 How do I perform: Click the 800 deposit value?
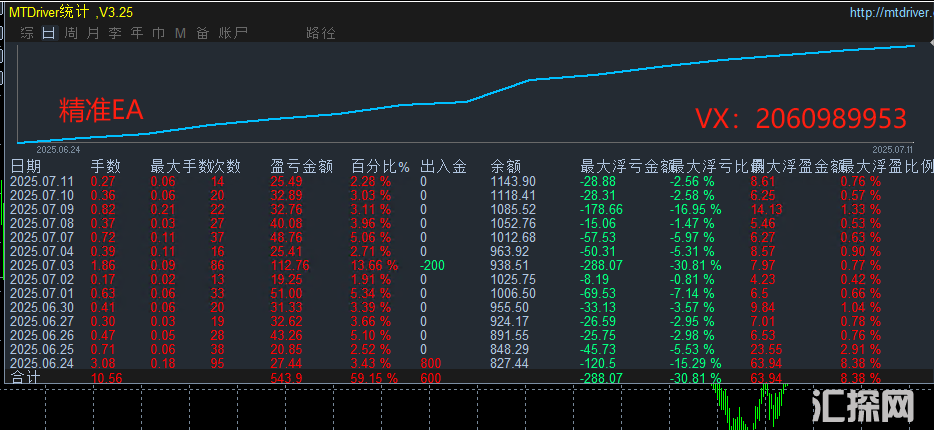[431, 363]
